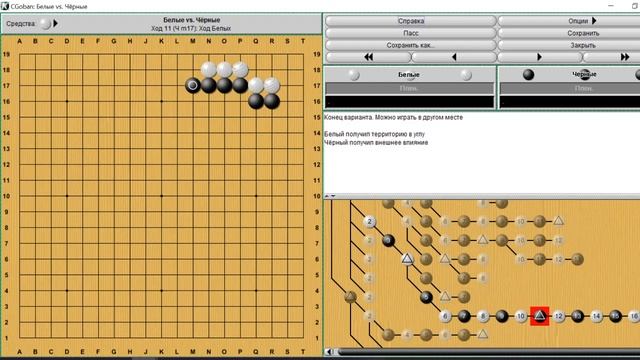Click the white stone at P18
The width and height of the screenshot is (640, 360).
click(240, 70)
